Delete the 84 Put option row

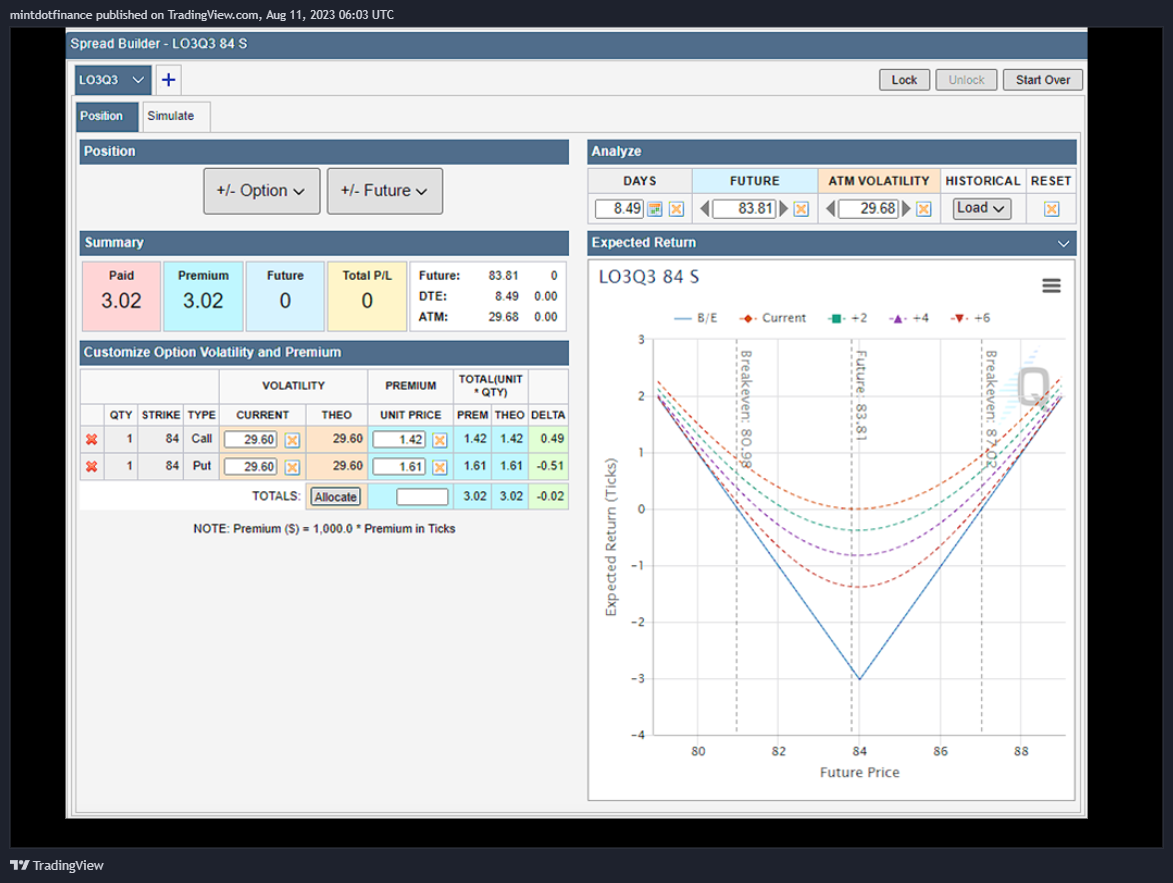click(91, 466)
